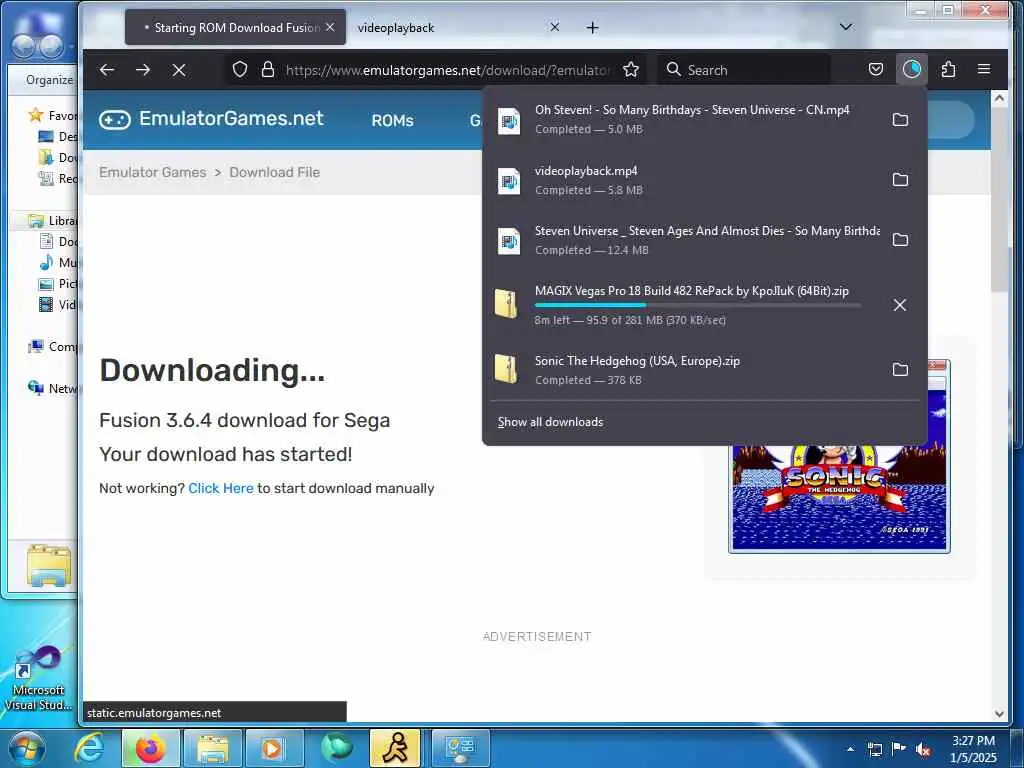Open the Windows Start menu
Screen dimensions: 1024x768
pyautogui.click(x=26, y=748)
